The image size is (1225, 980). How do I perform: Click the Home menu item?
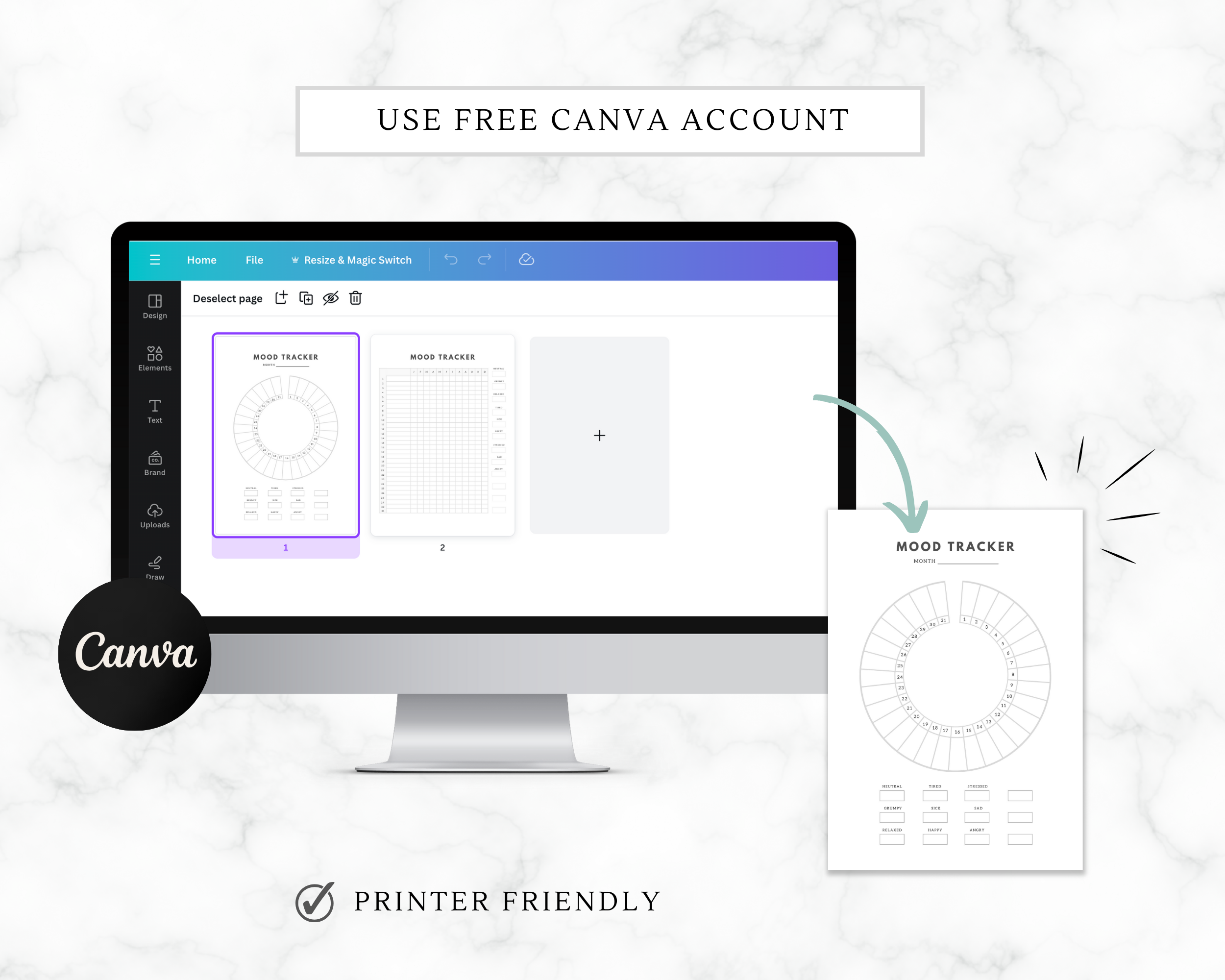click(207, 261)
